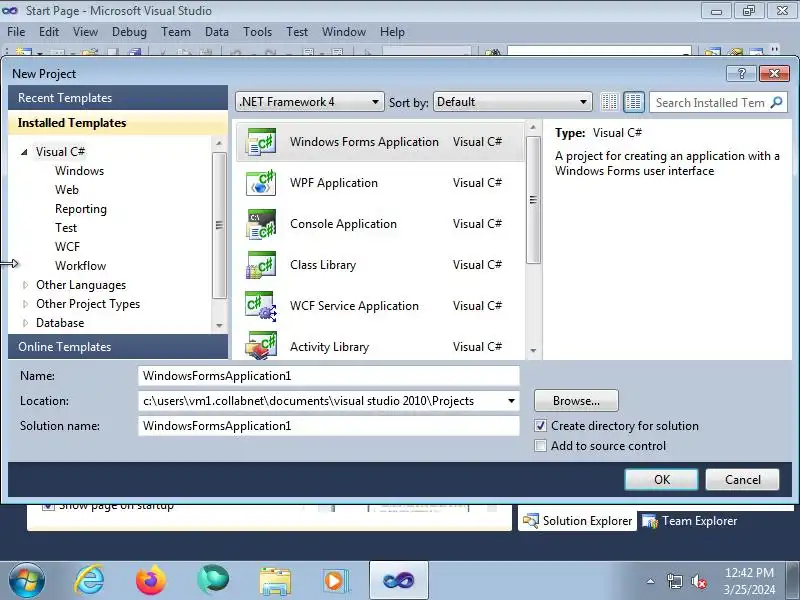Switch to Team Explorer tab

click(x=689, y=521)
